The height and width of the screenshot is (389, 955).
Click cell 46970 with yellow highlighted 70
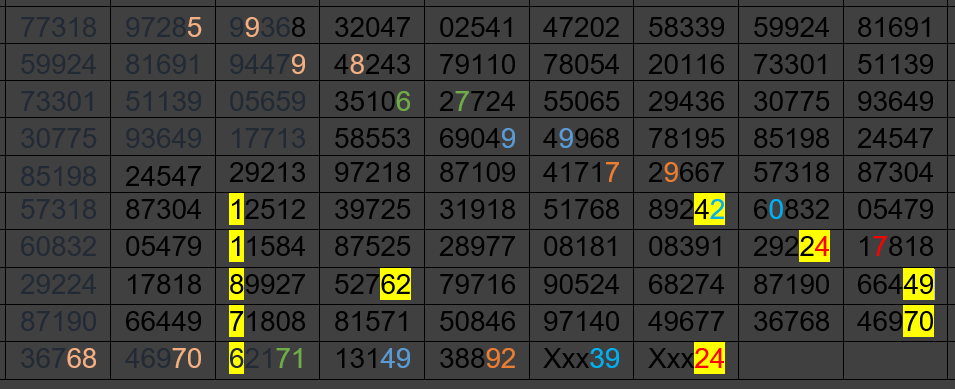[x=895, y=323]
